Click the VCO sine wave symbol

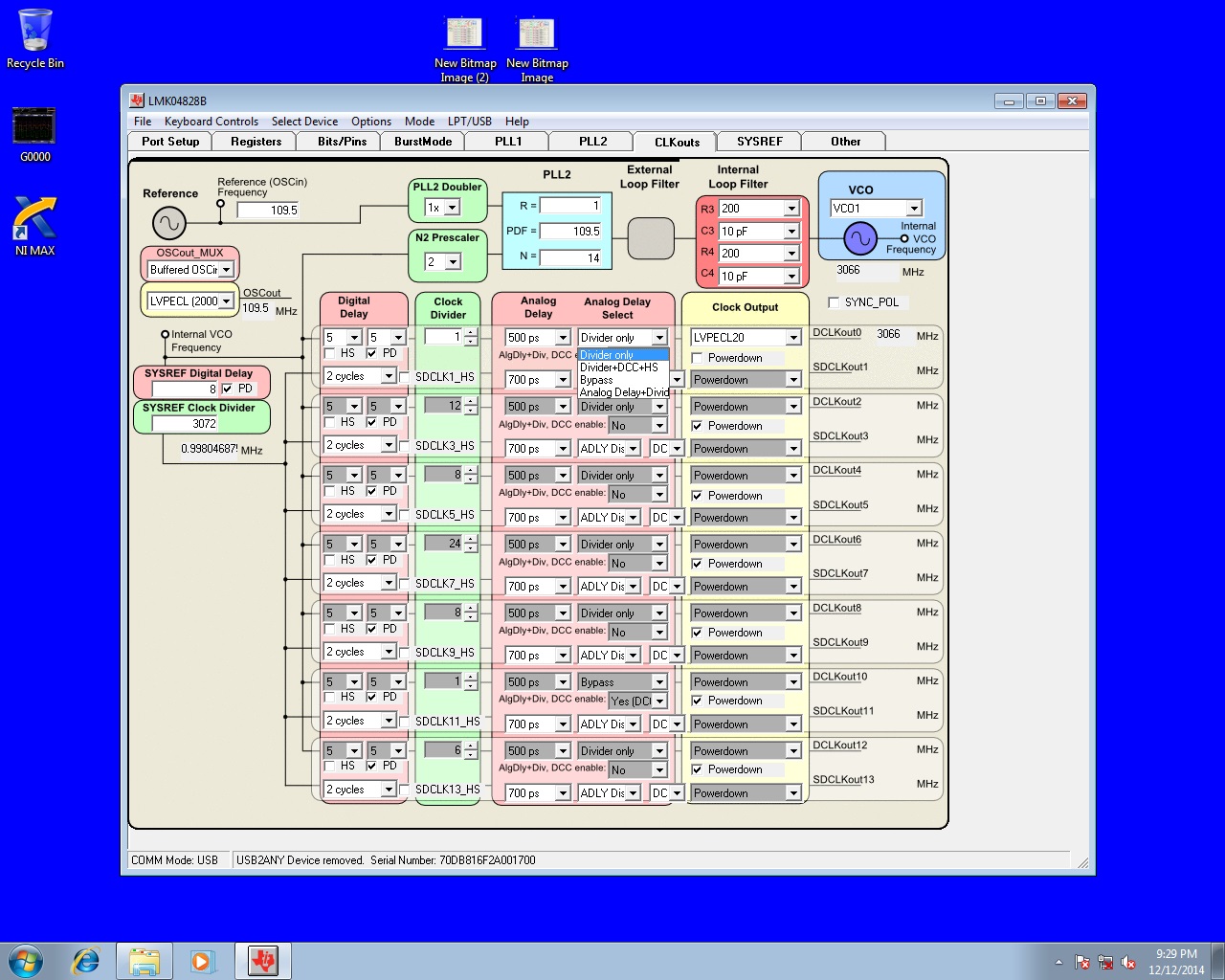pos(860,238)
